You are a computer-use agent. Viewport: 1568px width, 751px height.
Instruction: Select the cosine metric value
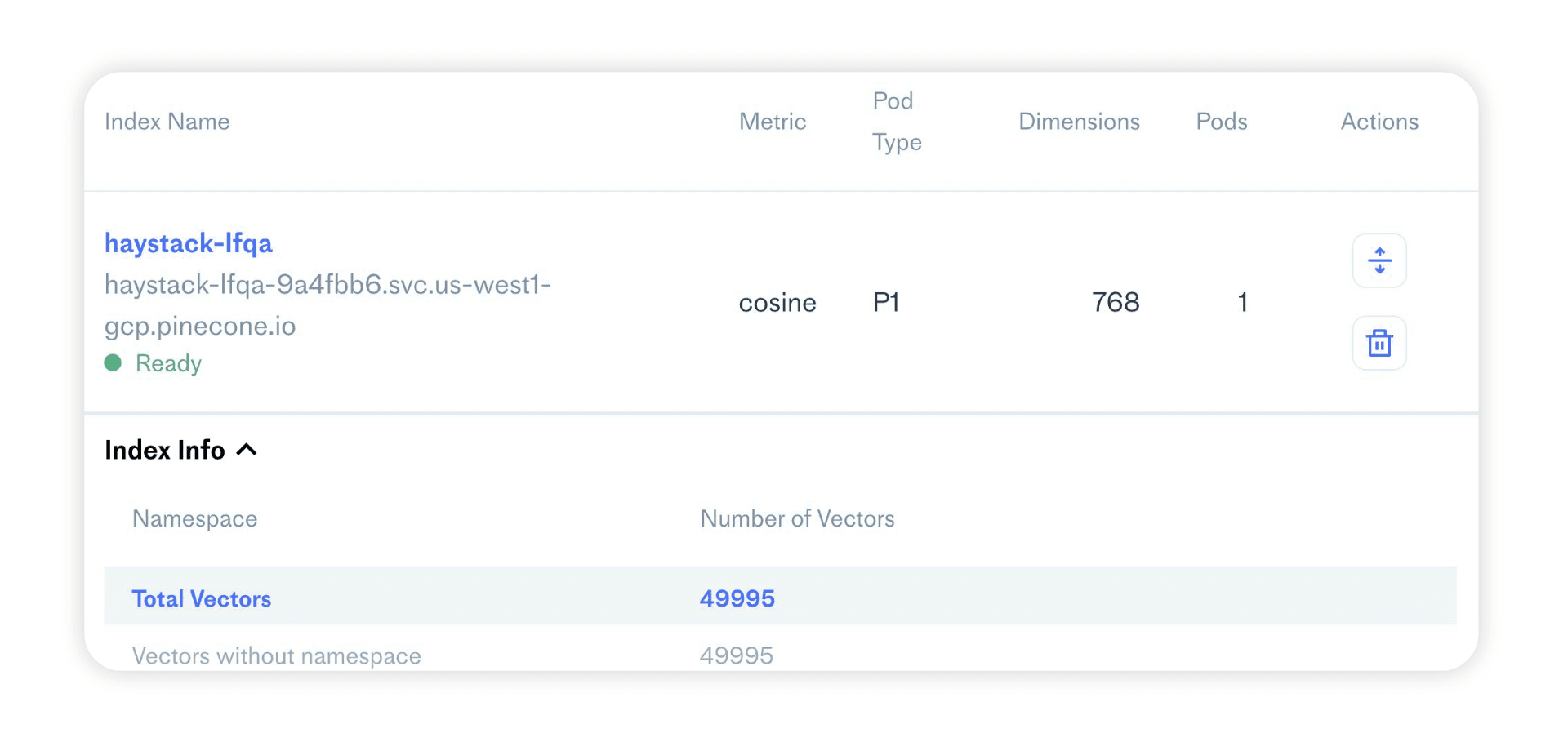point(777,303)
